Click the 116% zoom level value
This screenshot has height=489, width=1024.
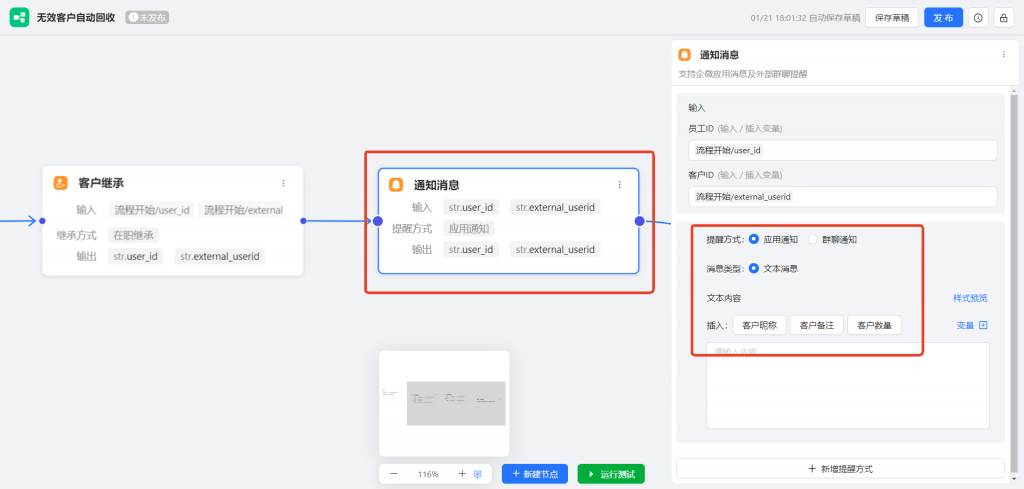428,474
